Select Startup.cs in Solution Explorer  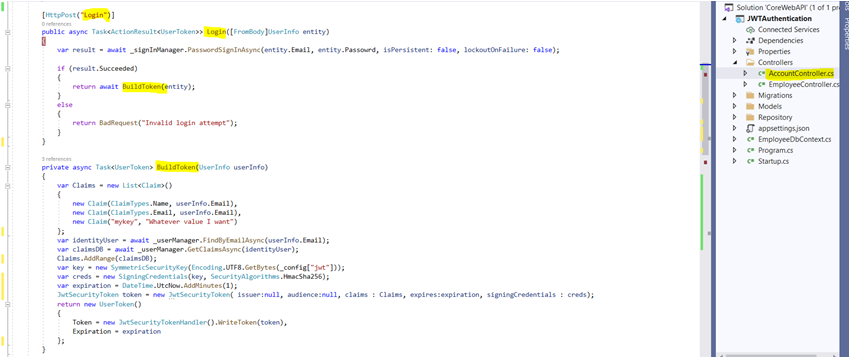[x=773, y=161]
